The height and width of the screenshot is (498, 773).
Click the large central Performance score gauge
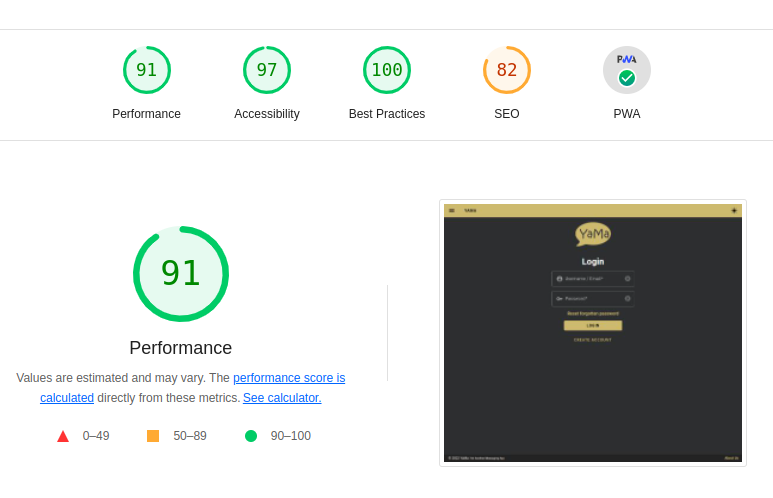(181, 274)
